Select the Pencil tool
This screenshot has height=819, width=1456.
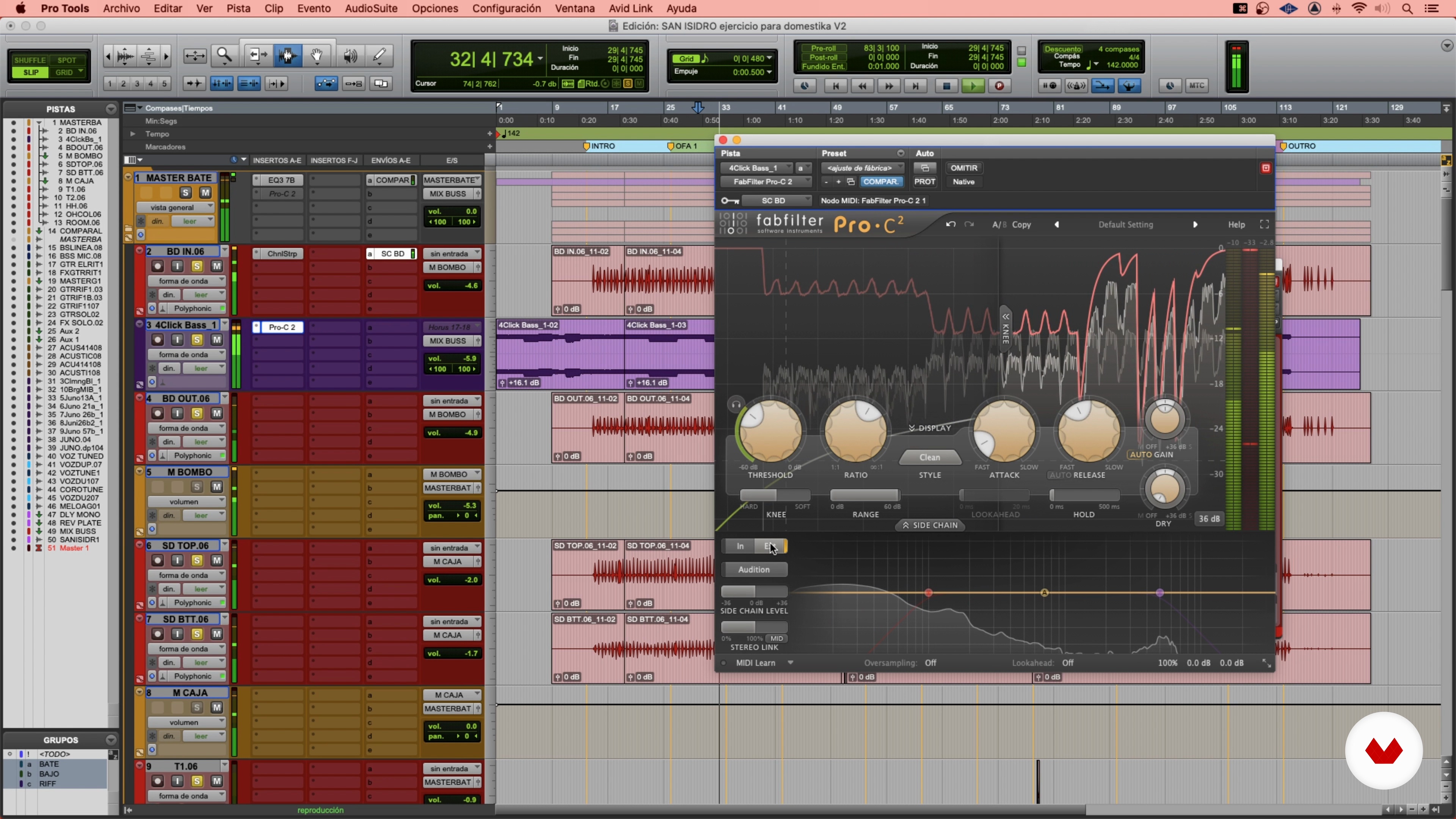[379, 55]
